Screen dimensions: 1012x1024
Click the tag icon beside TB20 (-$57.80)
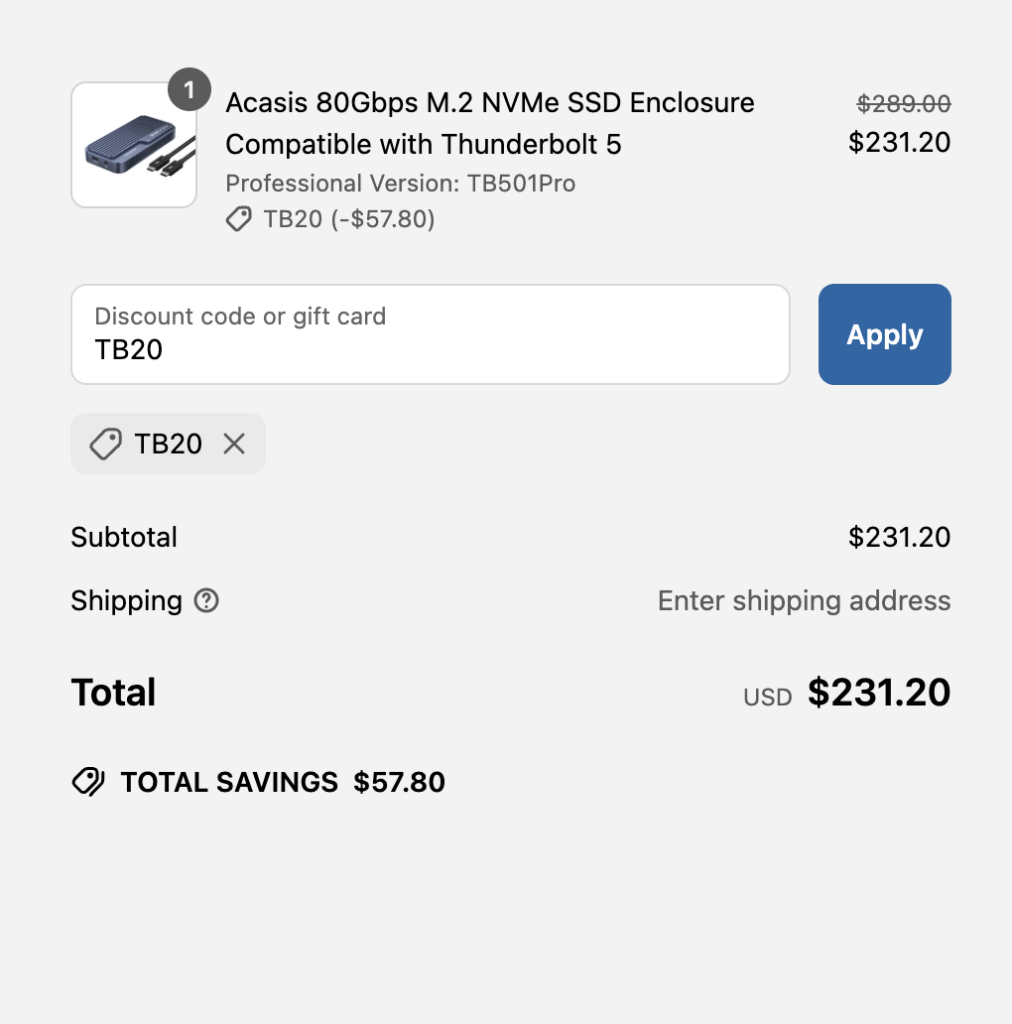[239, 219]
